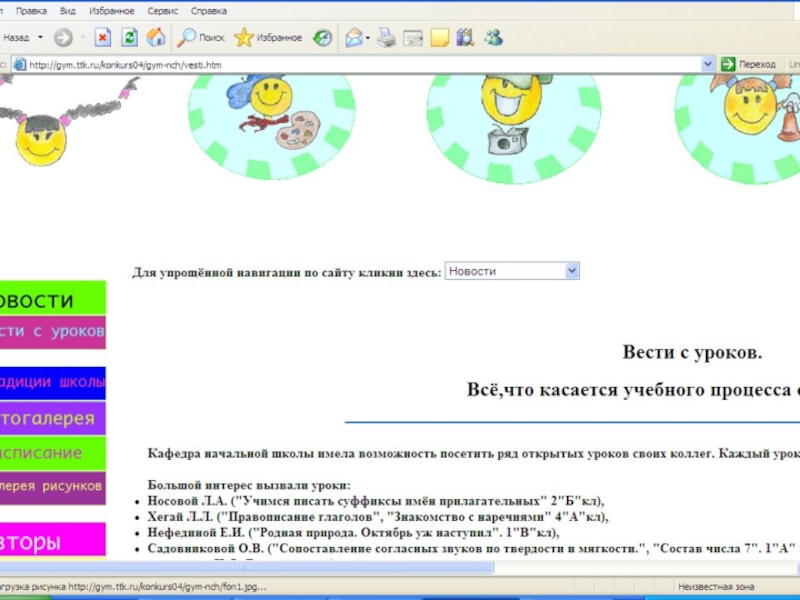
Task: Open the address bar URL dropdown arrow
Action: [707, 64]
